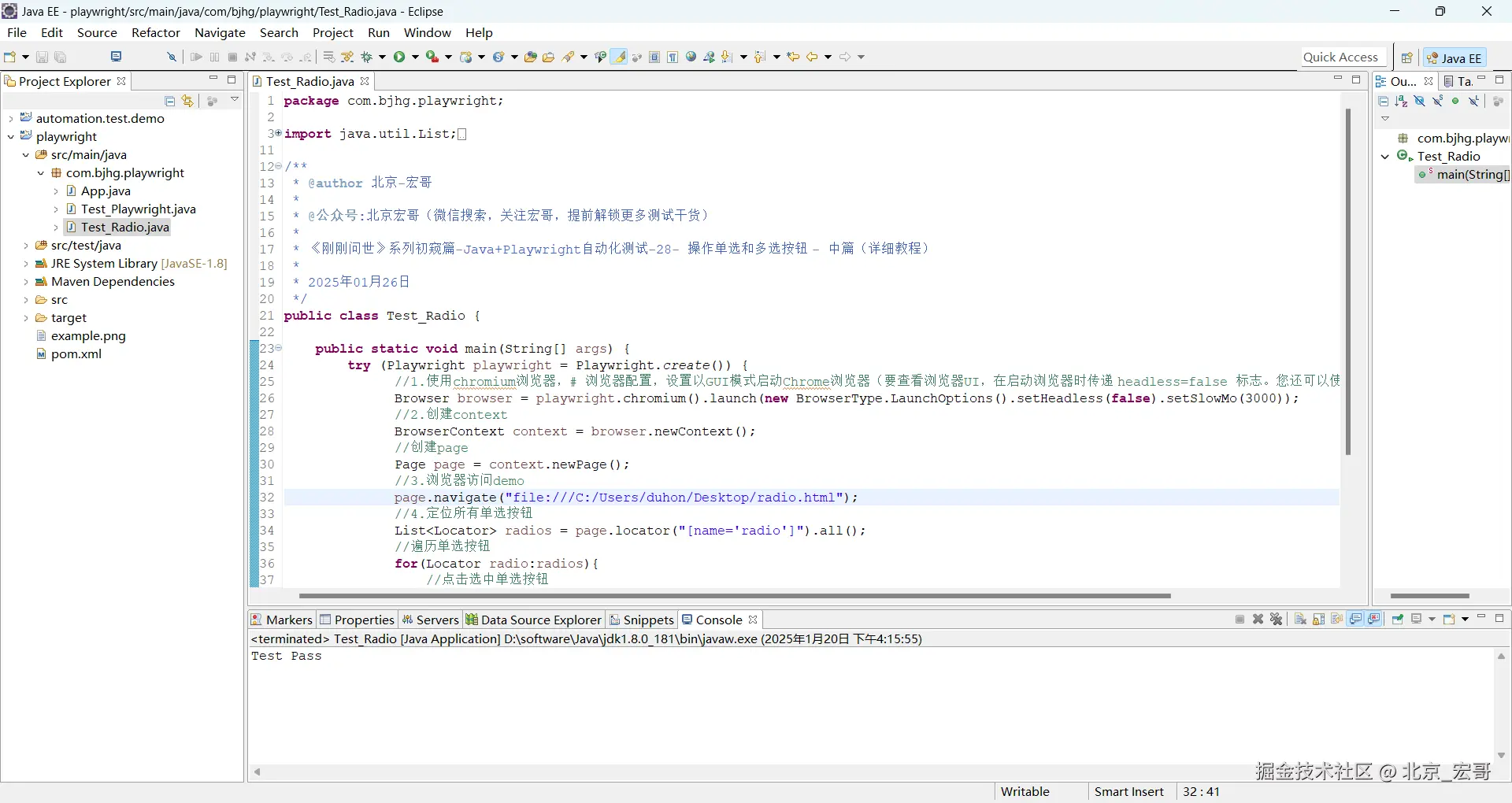Screen dimensions: 1512x803
Task: Toggle Block Selection Mode
Action: [654, 57]
